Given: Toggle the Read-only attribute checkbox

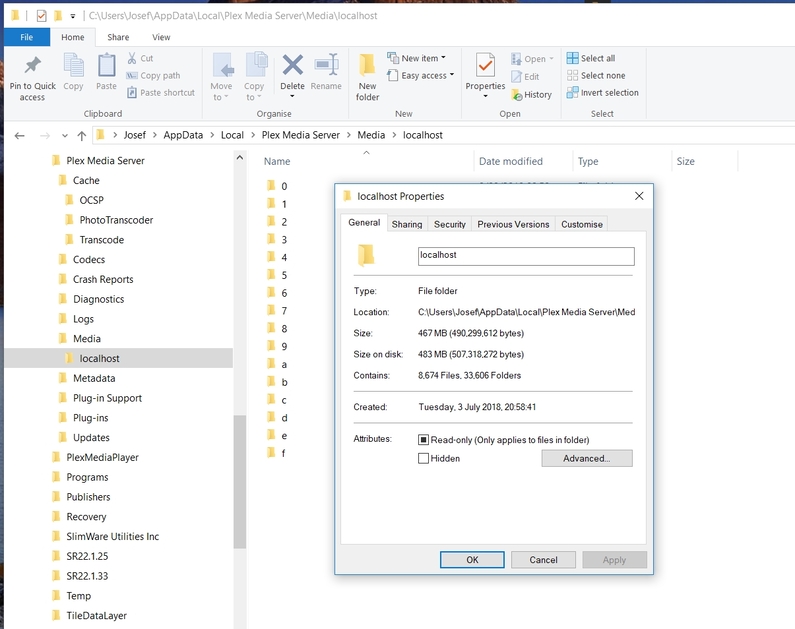Looking at the screenshot, I should point(424,440).
